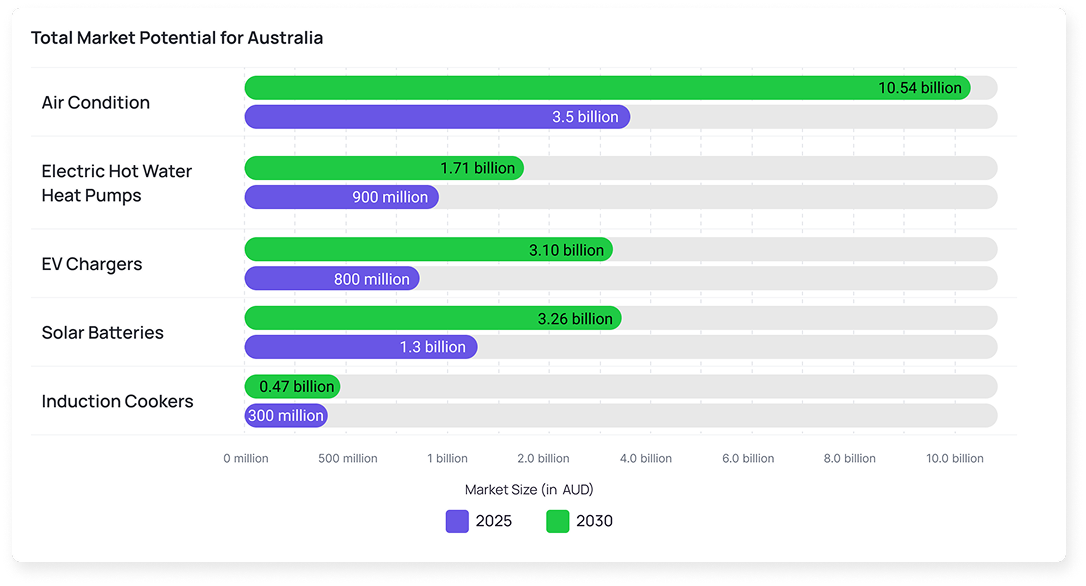Select the heat pumps 900 million bar
Screen dimensions: 1086x586
[x=341, y=197]
